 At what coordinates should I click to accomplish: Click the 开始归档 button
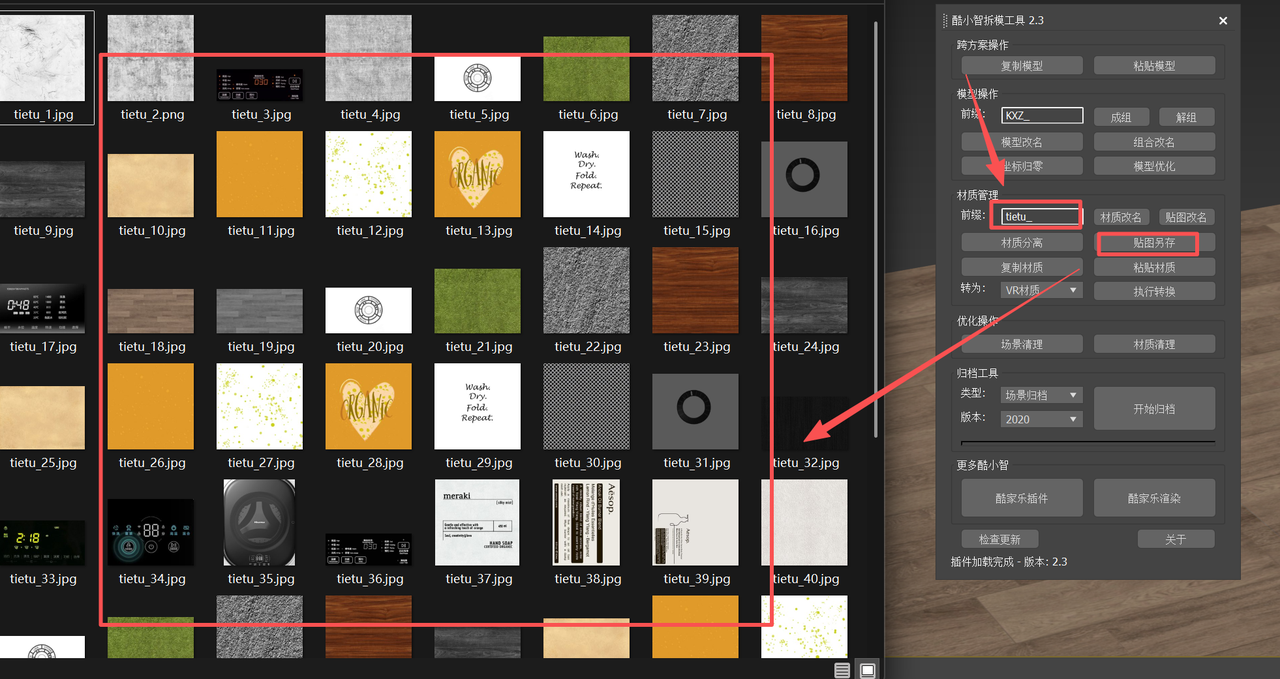1154,408
